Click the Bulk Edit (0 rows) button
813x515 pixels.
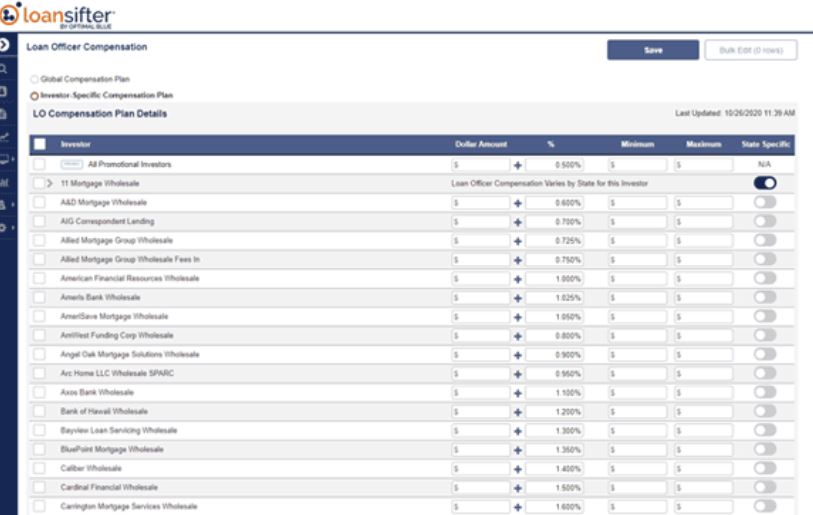pos(751,50)
